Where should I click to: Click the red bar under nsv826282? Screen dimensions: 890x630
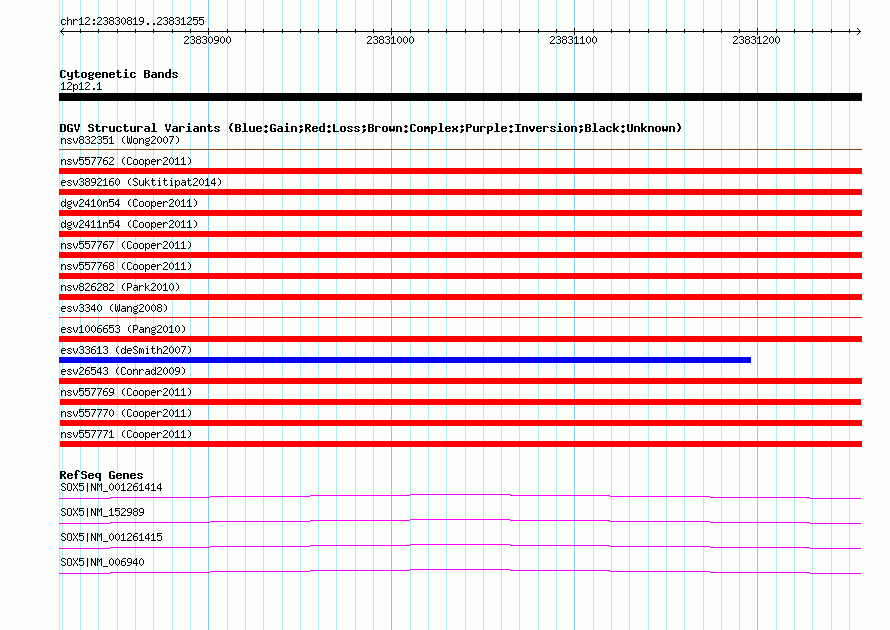pos(460,297)
